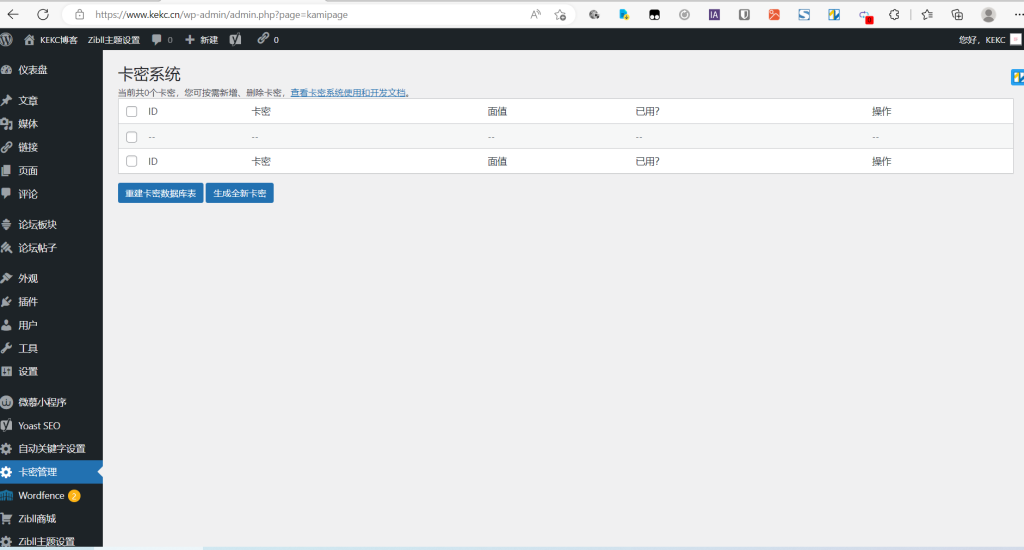Click the Zibll商城 cart icon

point(7,519)
